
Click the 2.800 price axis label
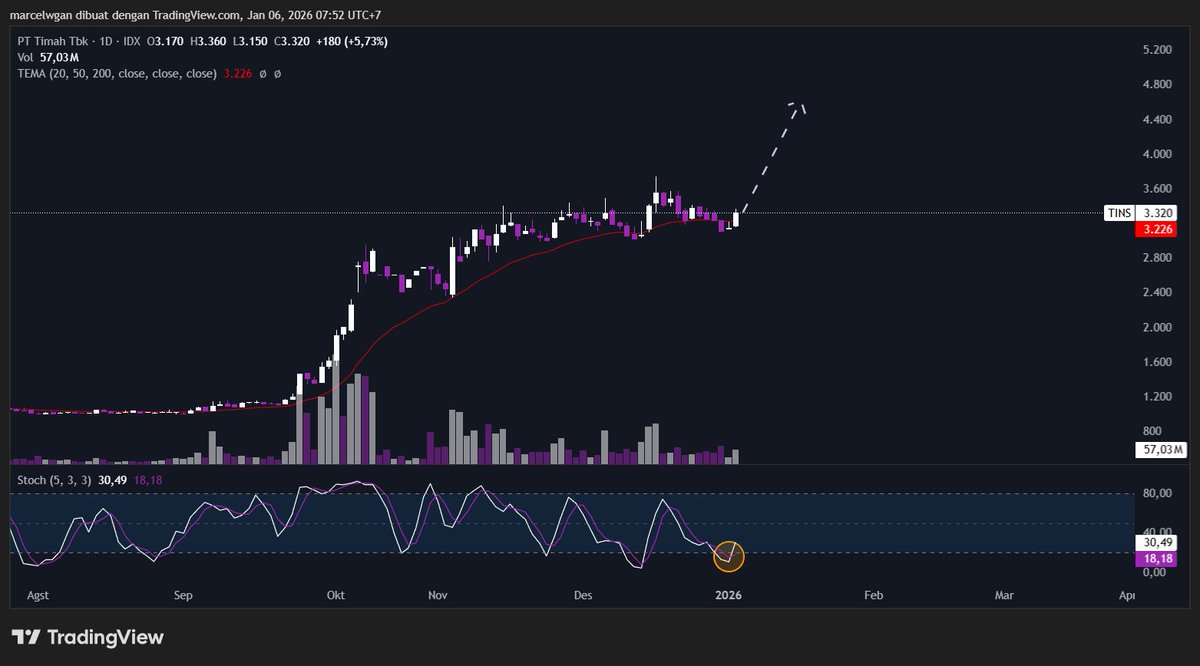(x=1156, y=258)
